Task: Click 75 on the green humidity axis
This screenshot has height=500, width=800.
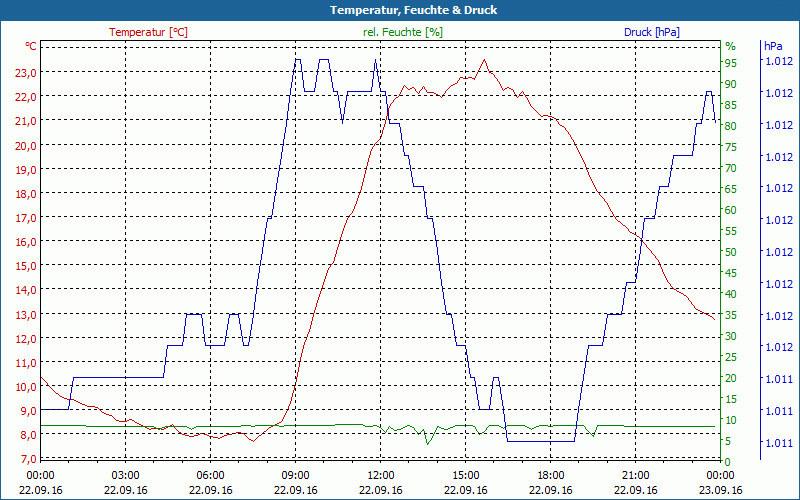Action: 731,147
